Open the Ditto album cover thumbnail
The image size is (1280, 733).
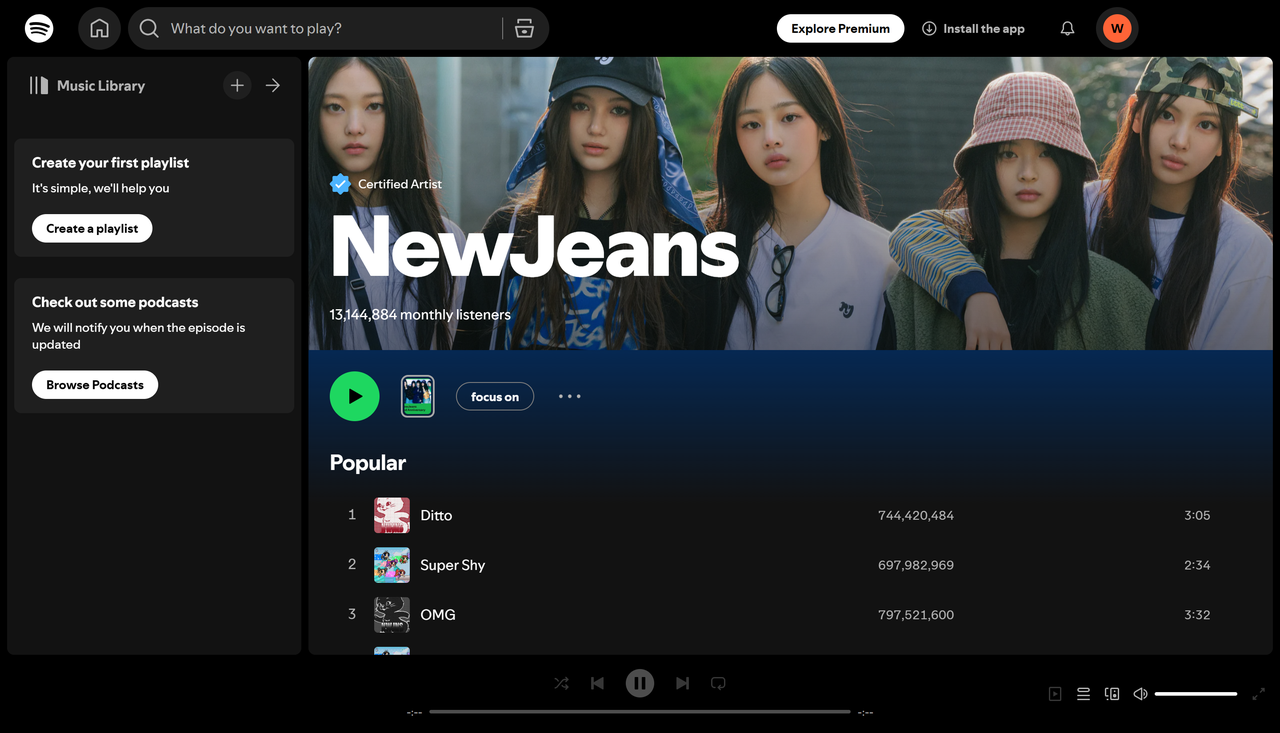coord(392,515)
